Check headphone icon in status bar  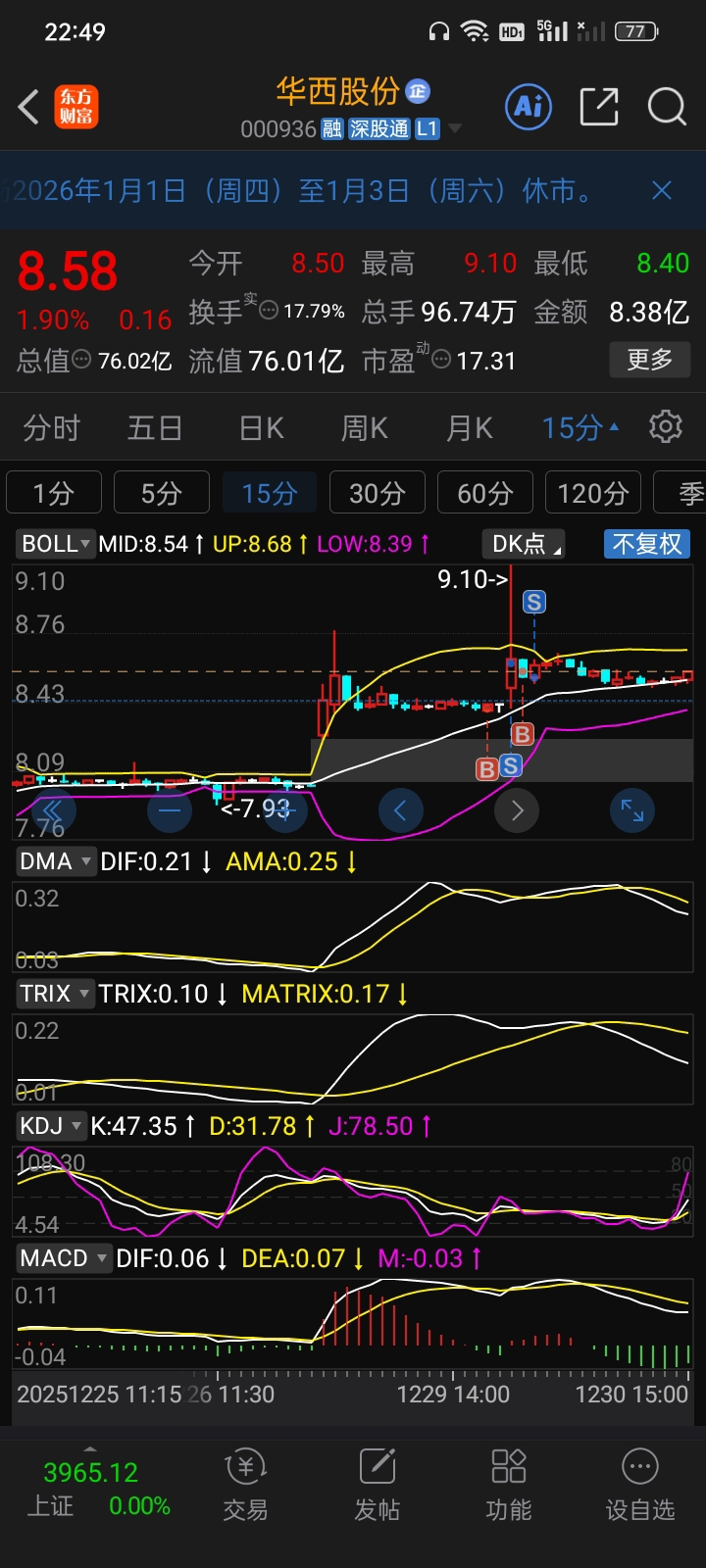point(438,31)
